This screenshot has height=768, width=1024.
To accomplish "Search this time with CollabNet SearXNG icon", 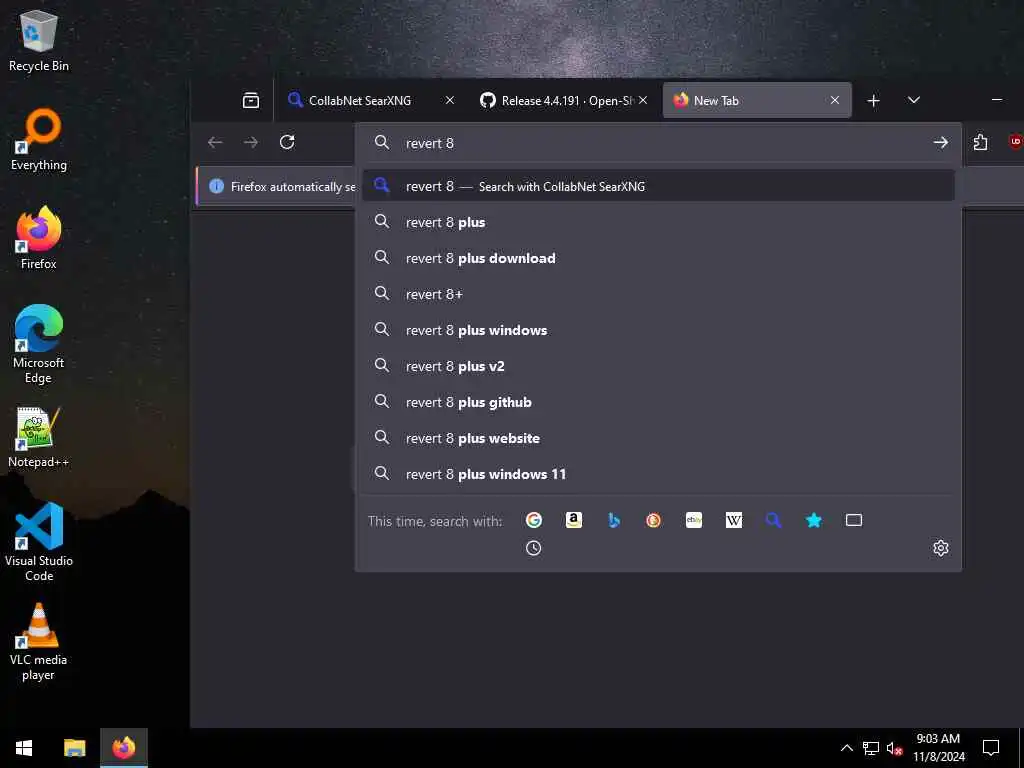I will [x=774, y=520].
